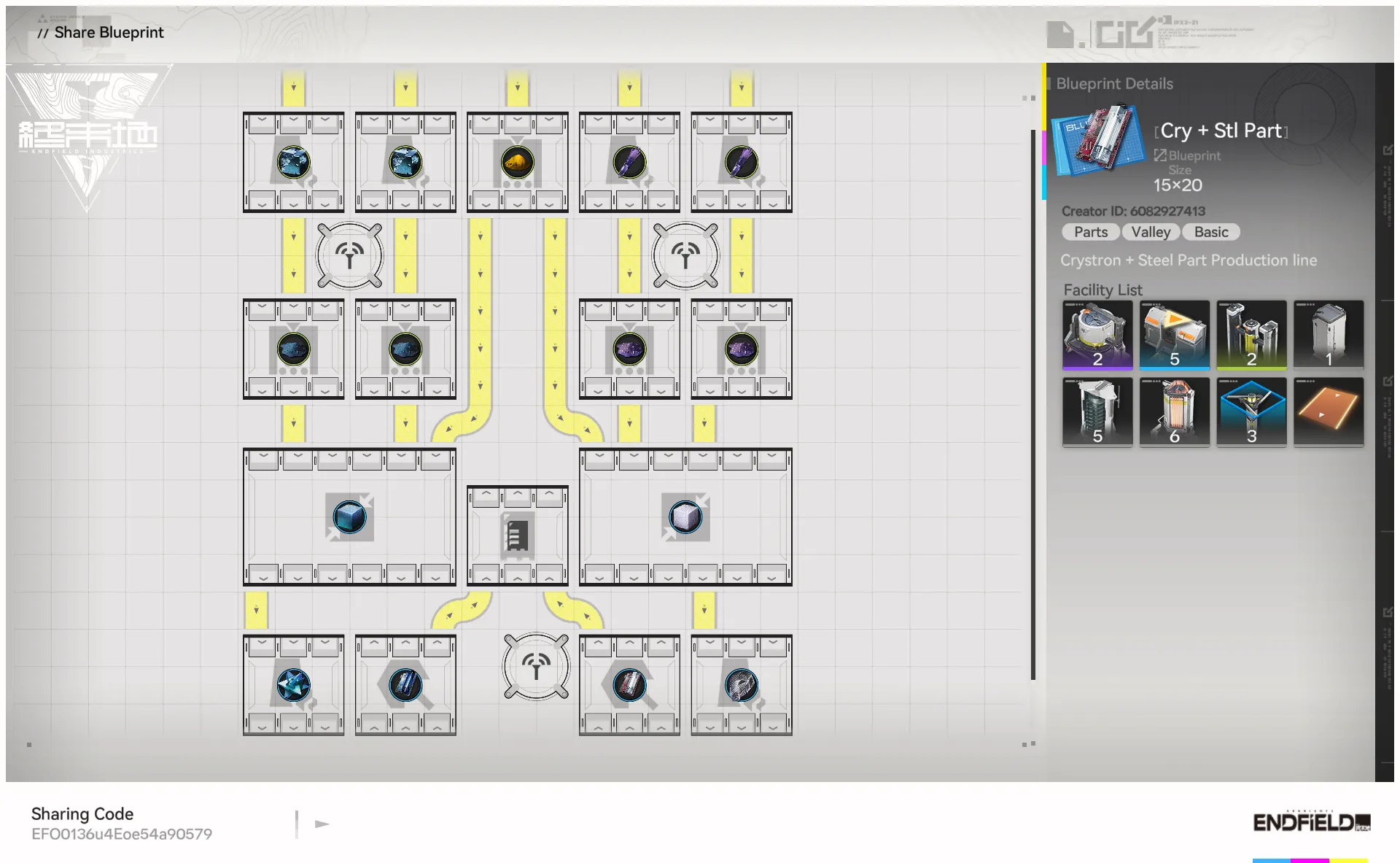The image size is (1400, 863).
Task: Open the green-bordered facility card showing count 2
Action: (x=1251, y=335)
